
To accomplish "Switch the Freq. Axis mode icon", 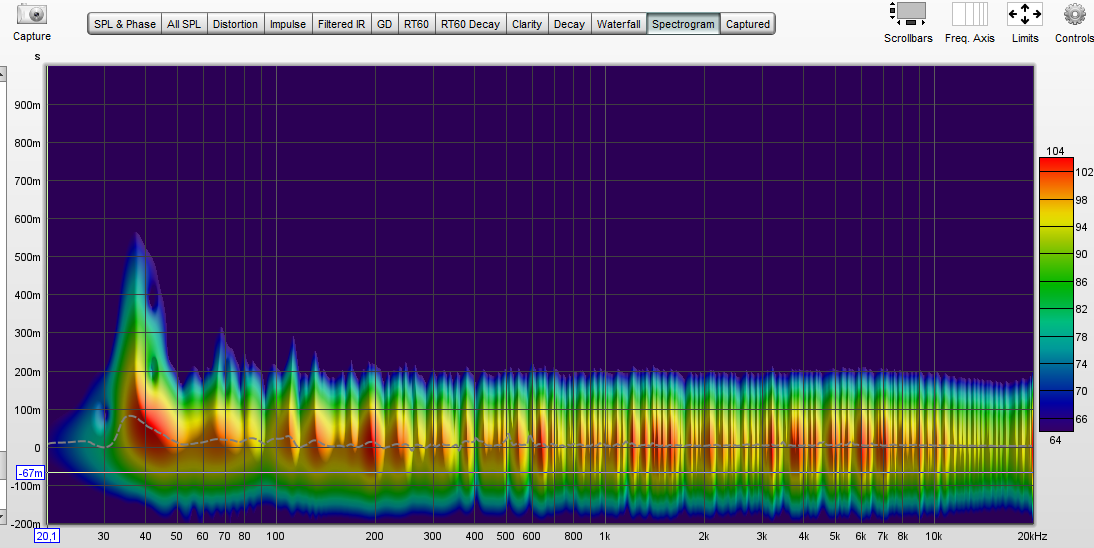I will (x=969, y=14).
